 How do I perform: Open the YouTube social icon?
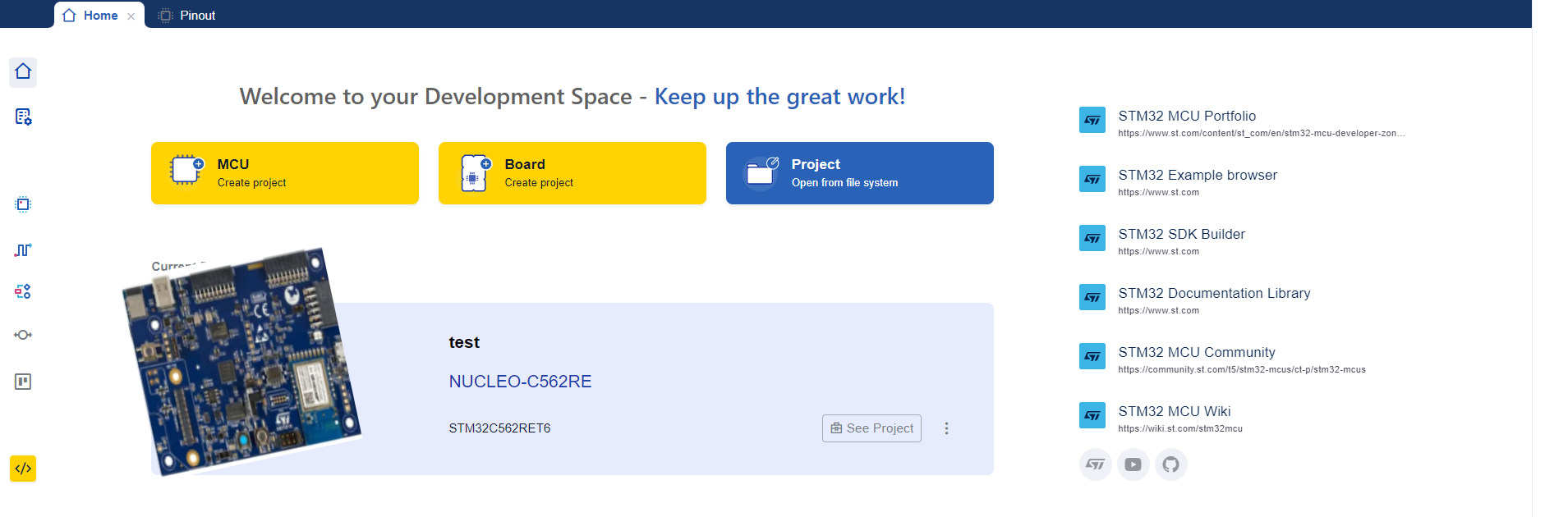coord(1133,464)
